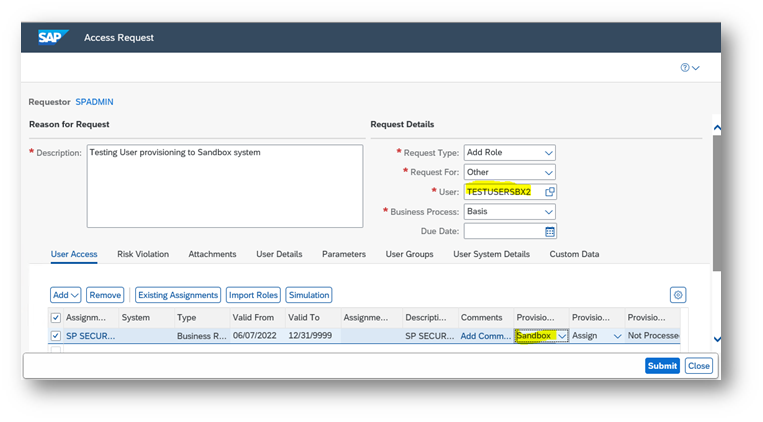Switch to the Risk Violation tab
Viewport: 763px width, 422px height.
143,255
